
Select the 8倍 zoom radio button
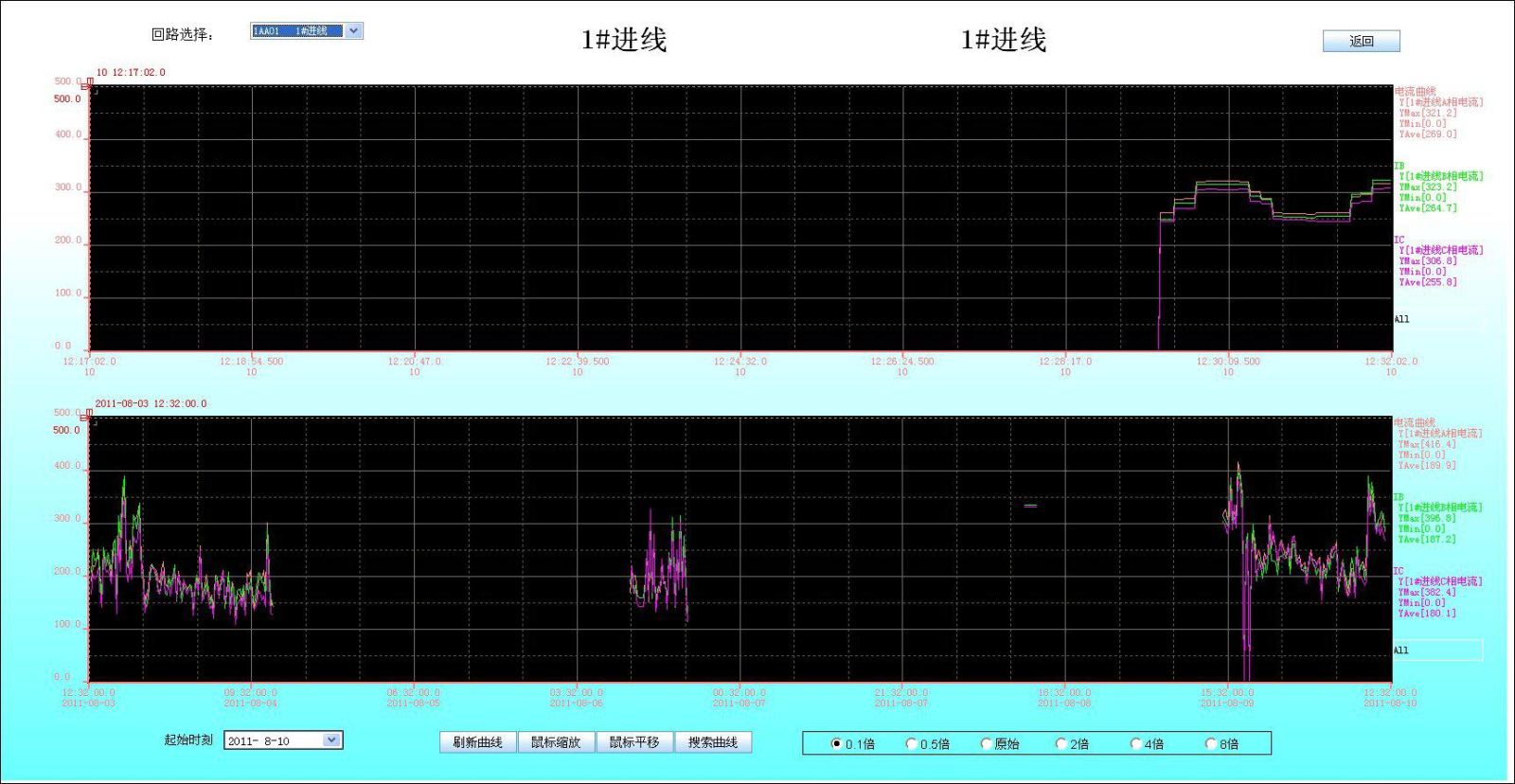pyautogui.click(x=1210, y=744)
